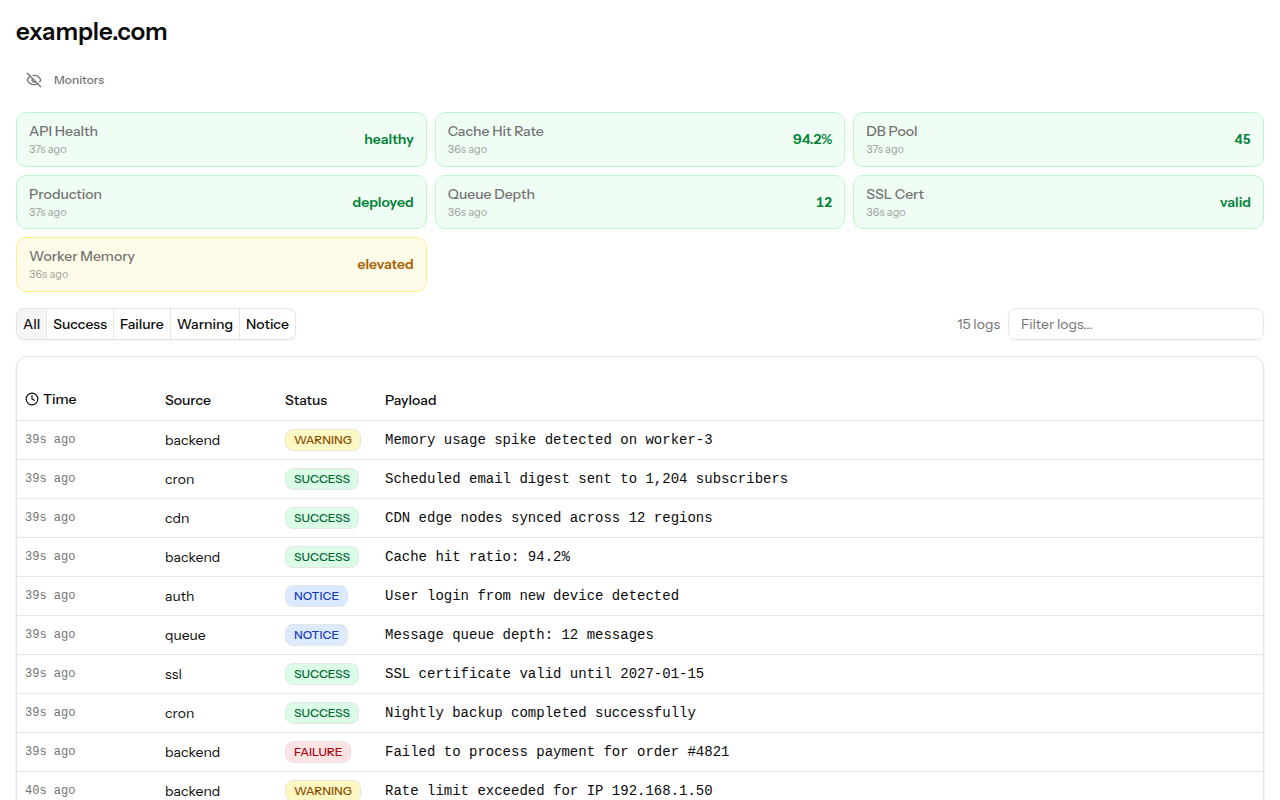View the SSL Cert monitor card
Screen dimensions: 1280x800
1058,202
